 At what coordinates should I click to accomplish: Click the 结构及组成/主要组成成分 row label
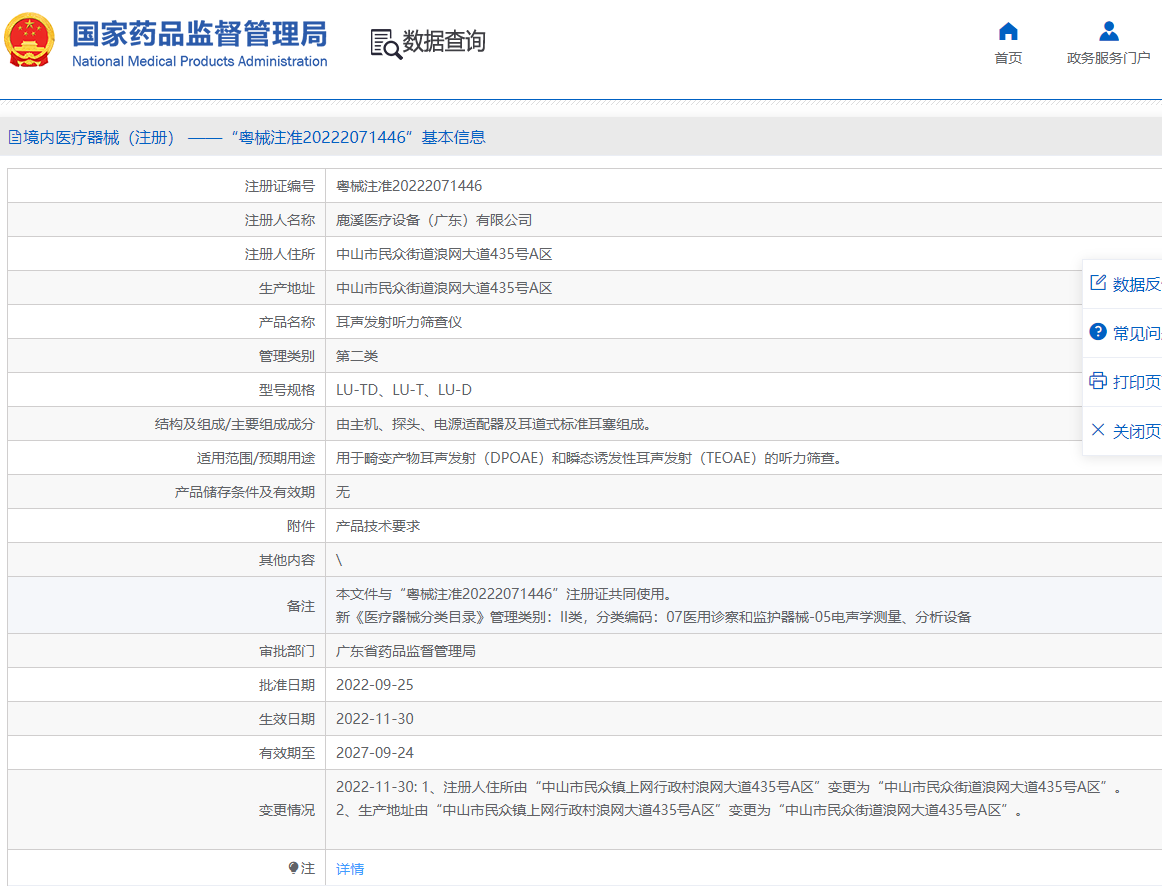(x=234, y=424)
